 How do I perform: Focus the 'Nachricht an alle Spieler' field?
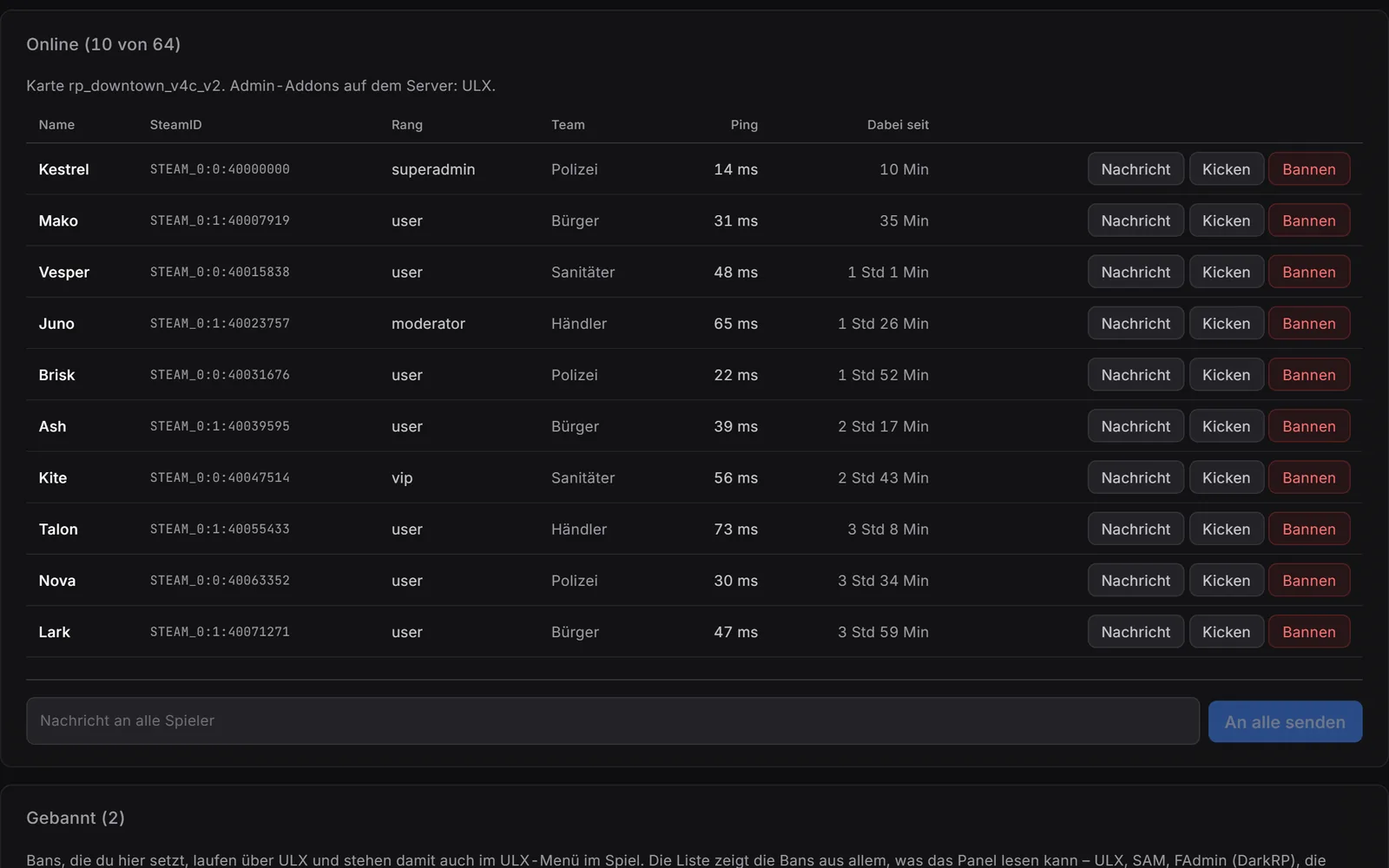pos(613,720)
